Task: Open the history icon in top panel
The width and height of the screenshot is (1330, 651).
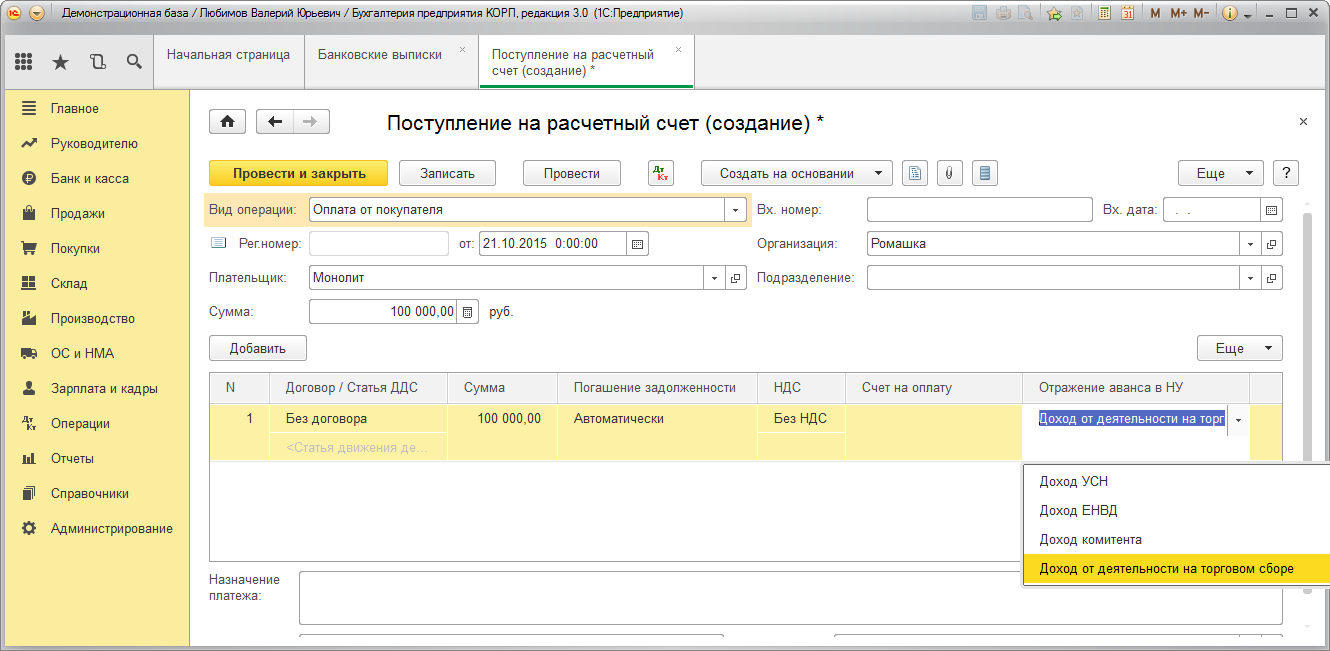Action: [97, 62]
